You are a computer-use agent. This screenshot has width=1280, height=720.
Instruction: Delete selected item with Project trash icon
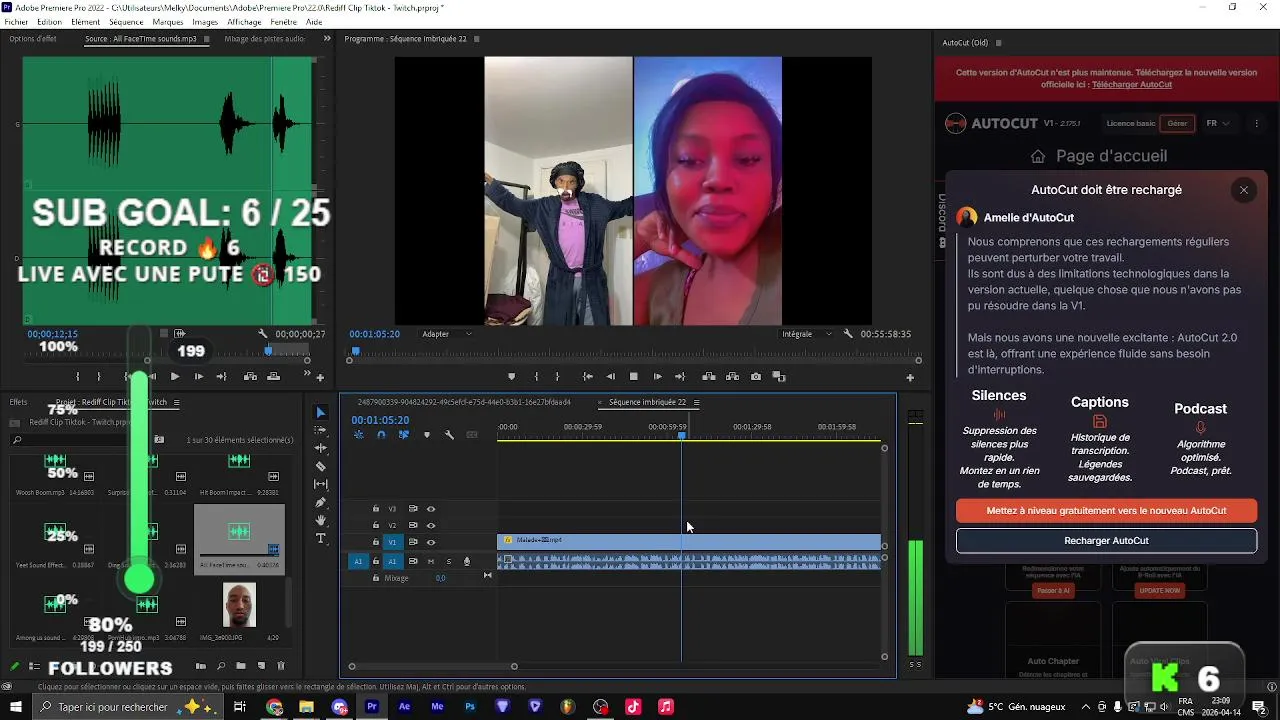click(x=281, y=666)
